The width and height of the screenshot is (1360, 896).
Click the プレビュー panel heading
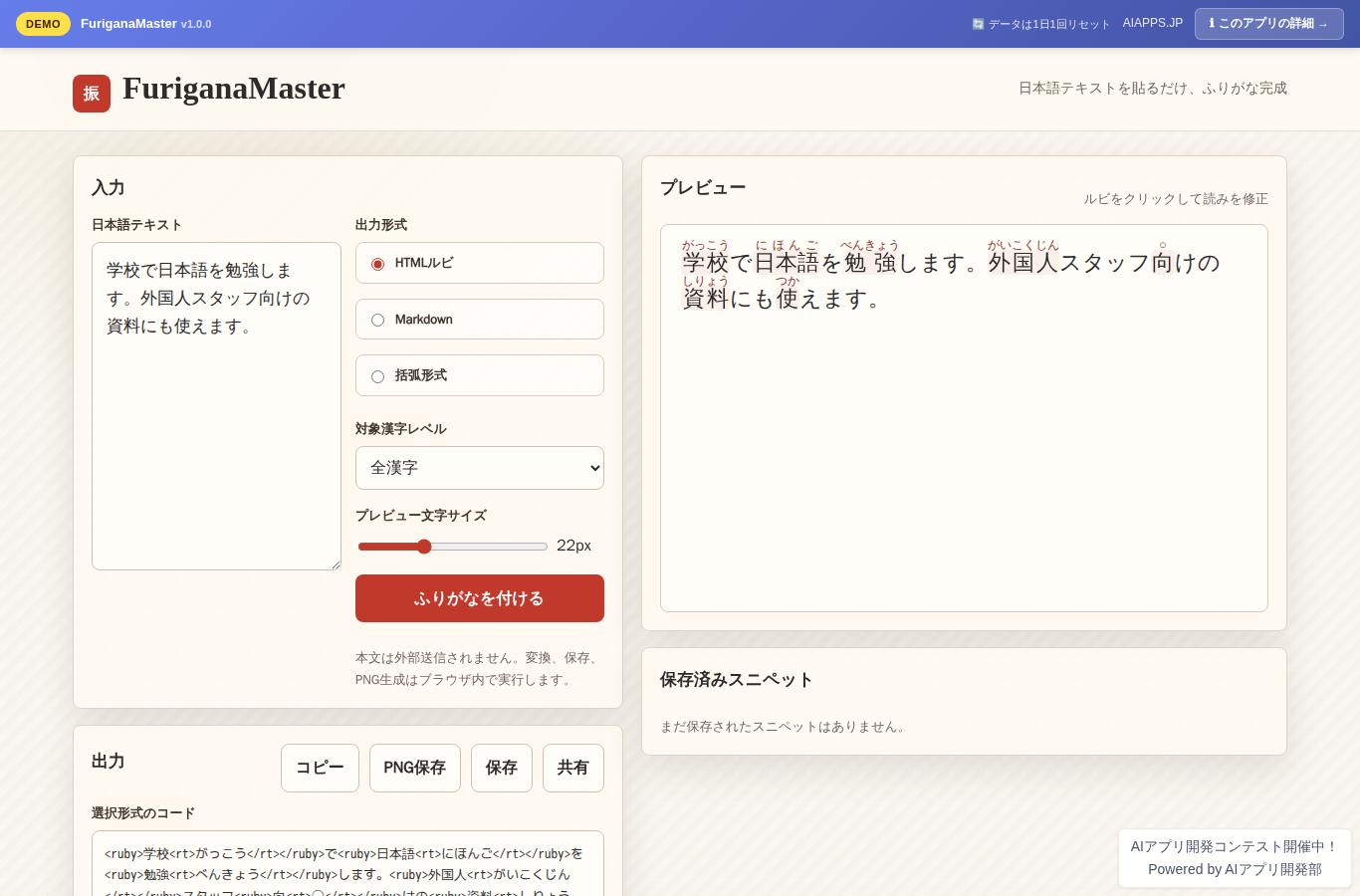tap(703, 188)
